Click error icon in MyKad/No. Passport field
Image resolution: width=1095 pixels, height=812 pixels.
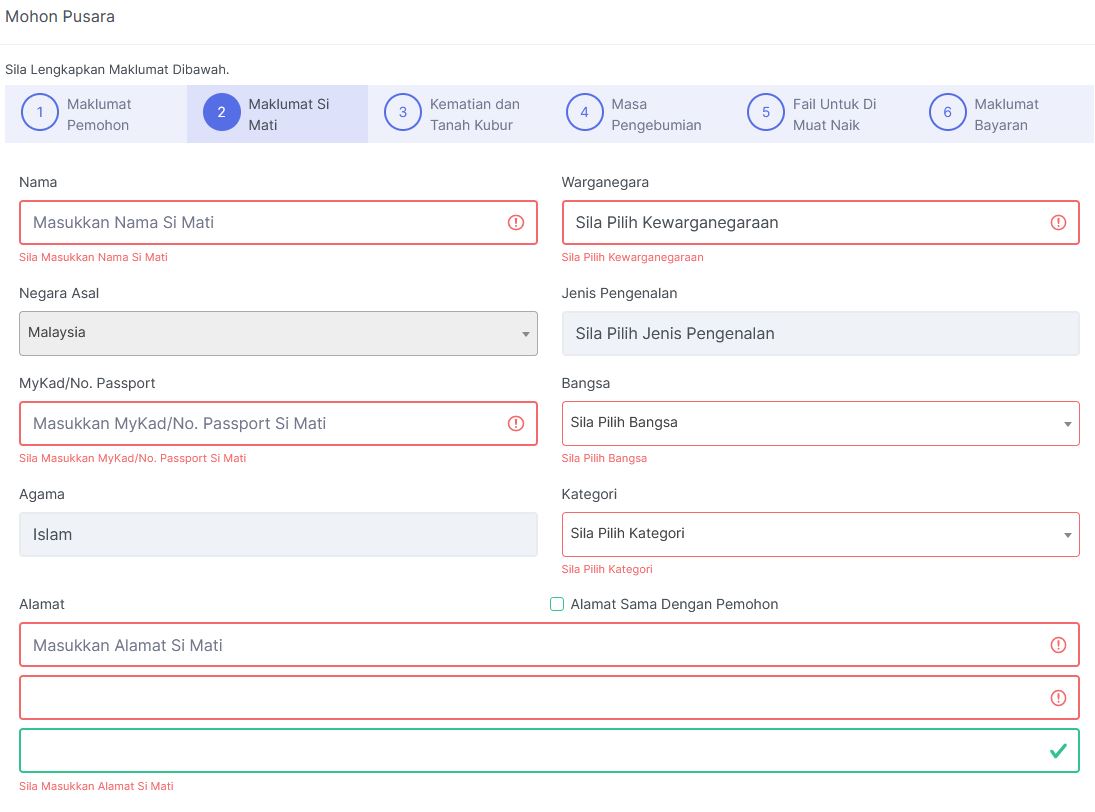(516, 424)
